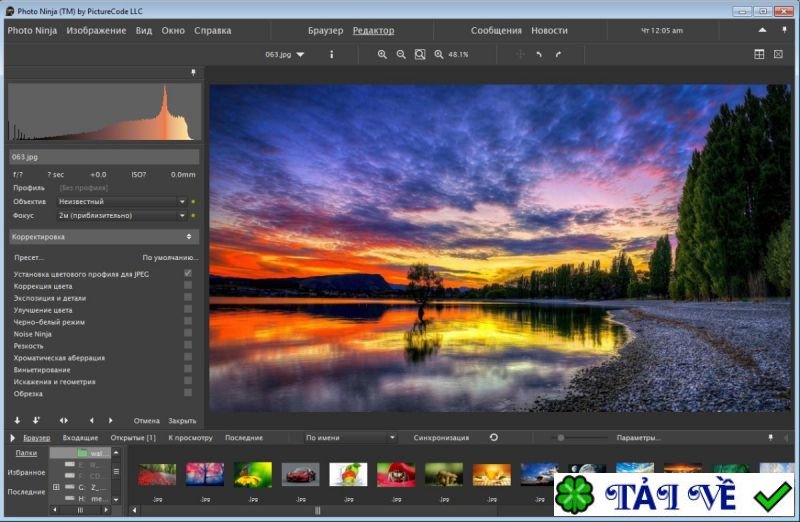The height and width of the screenshot is (522, 800).
Task: Rotate the image counterclockwise
Action: point(539,54)
